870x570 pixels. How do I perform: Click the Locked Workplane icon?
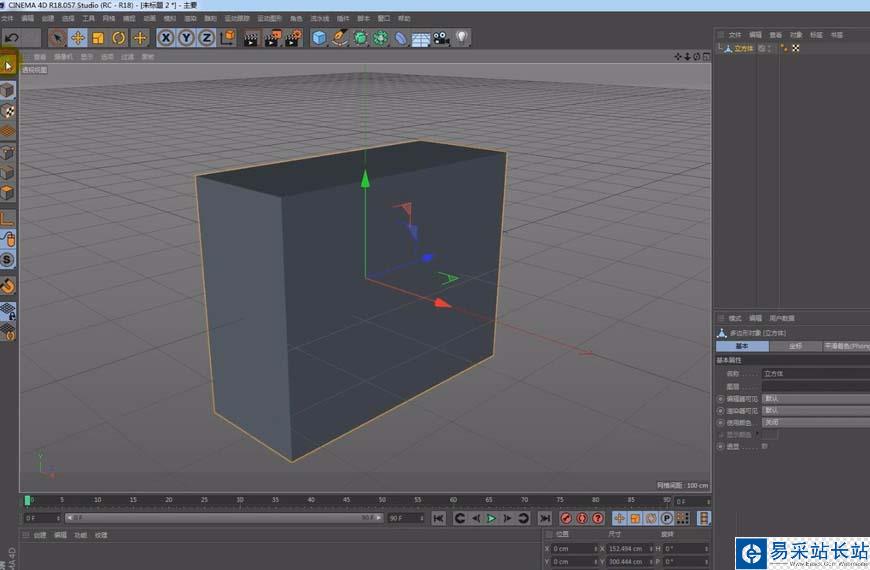click(x=8, y=312)
